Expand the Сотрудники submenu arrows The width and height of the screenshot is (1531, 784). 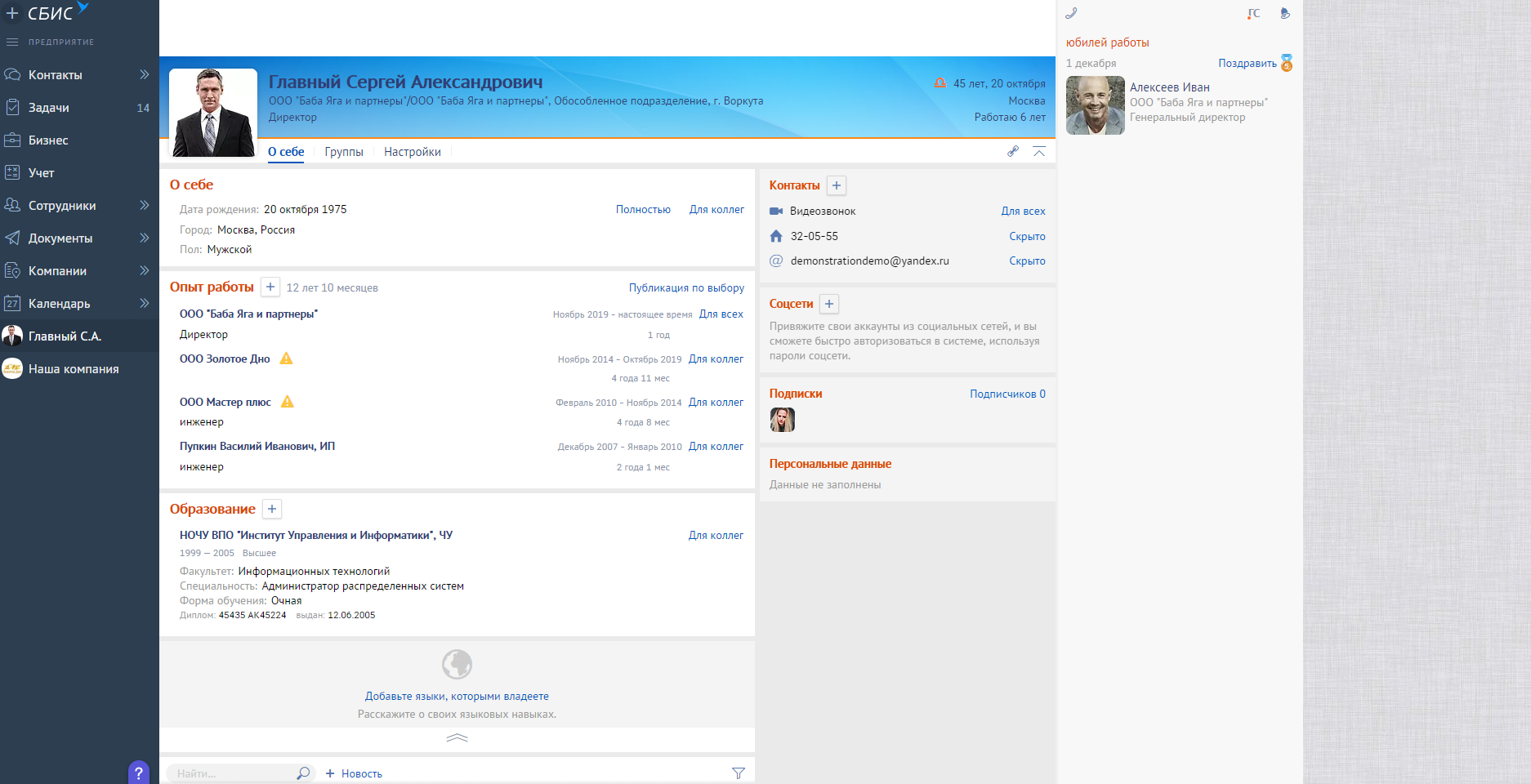pyautogui.click(x=145, y=205)
